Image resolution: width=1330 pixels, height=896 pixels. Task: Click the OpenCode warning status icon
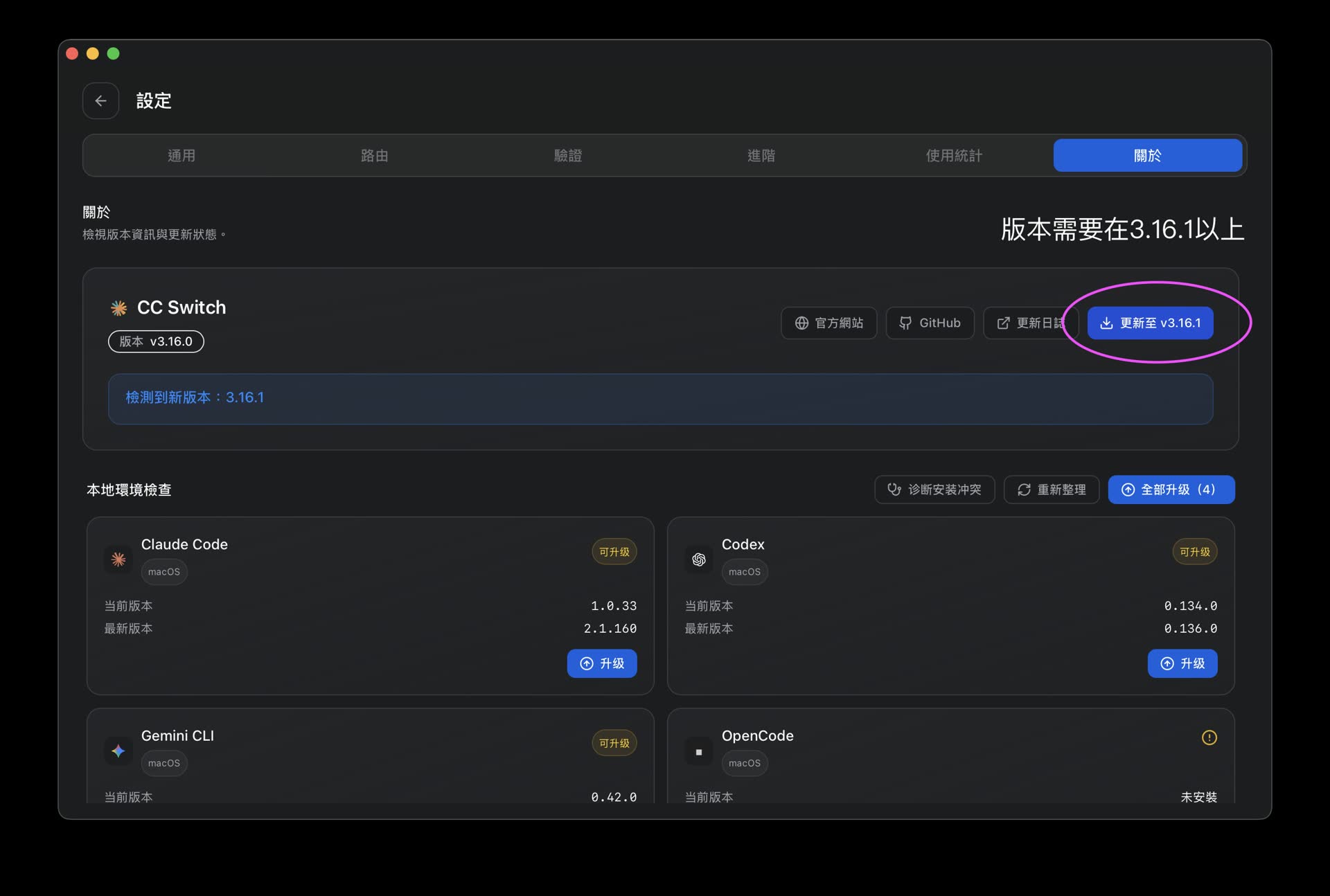coord(1209,737)
